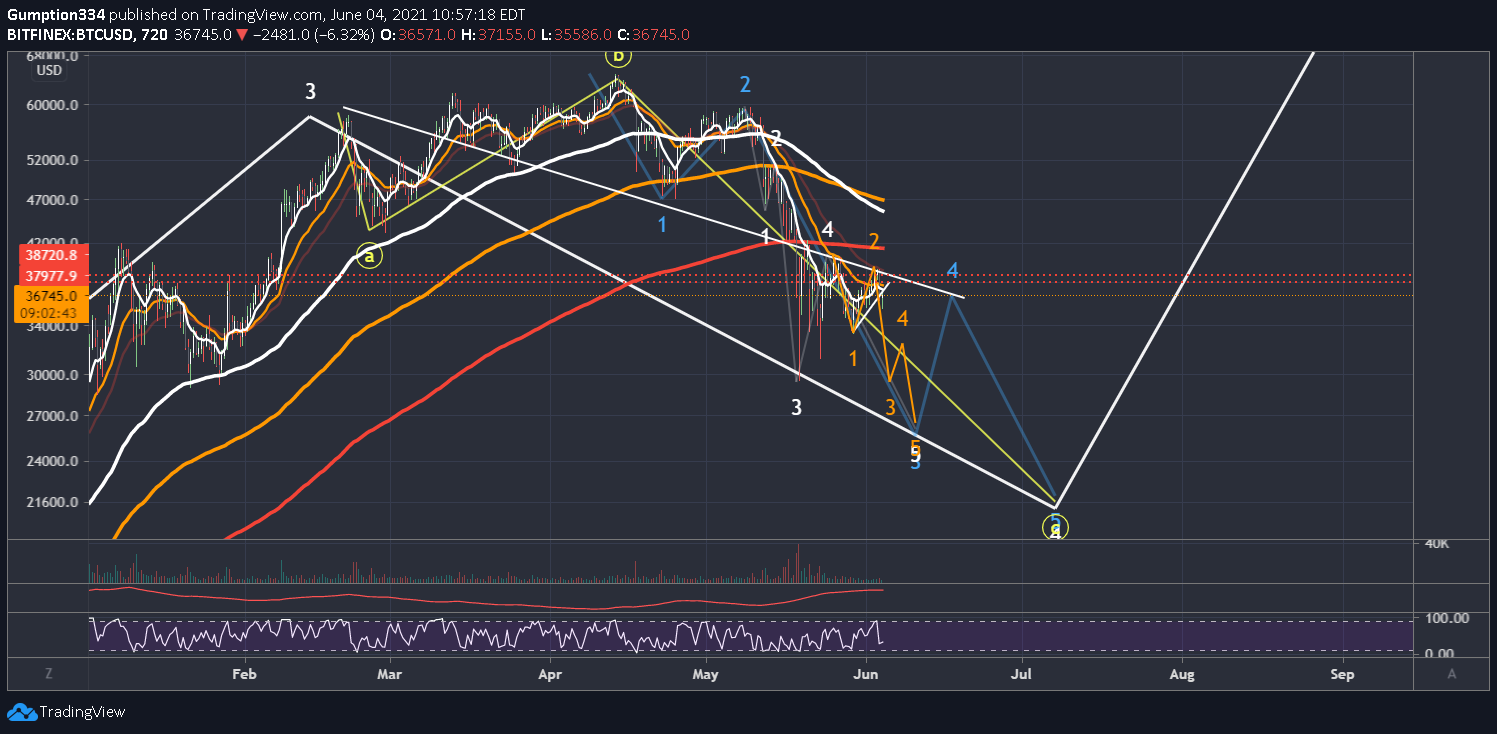Click the 40K volume scale label
1497x734 pixels.
tap(1437, 543)
